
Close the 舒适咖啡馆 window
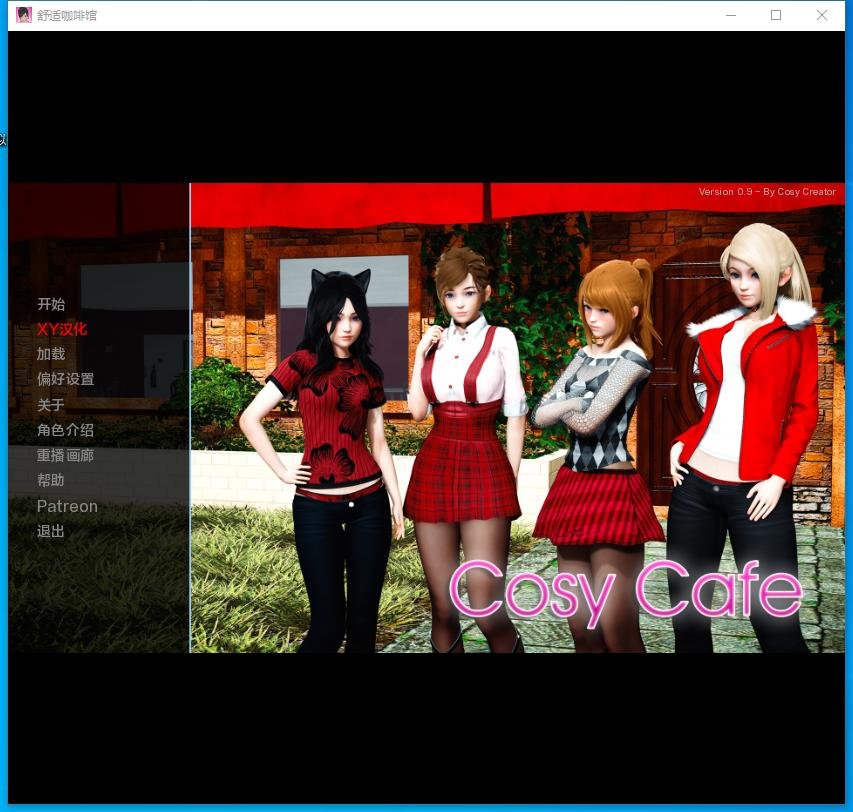(822, 15)
